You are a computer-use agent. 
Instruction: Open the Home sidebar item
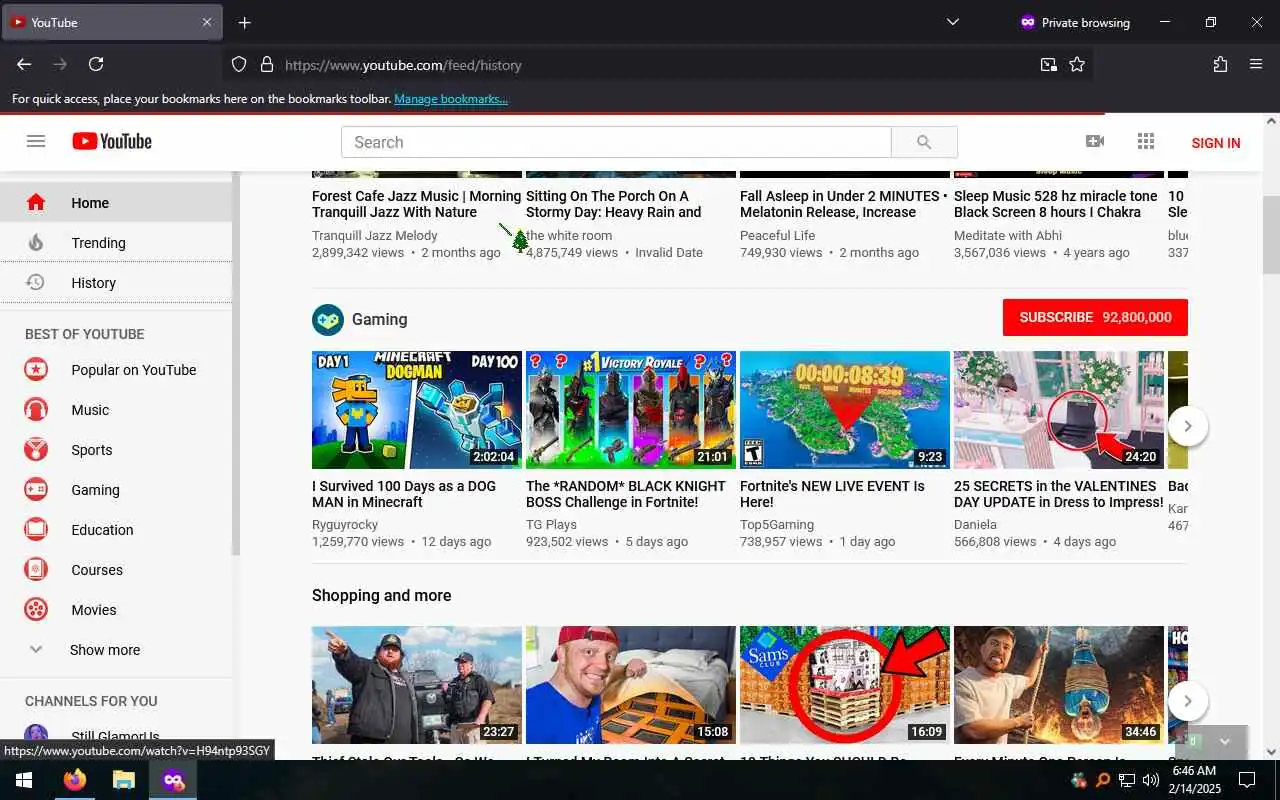pos(116,202)
